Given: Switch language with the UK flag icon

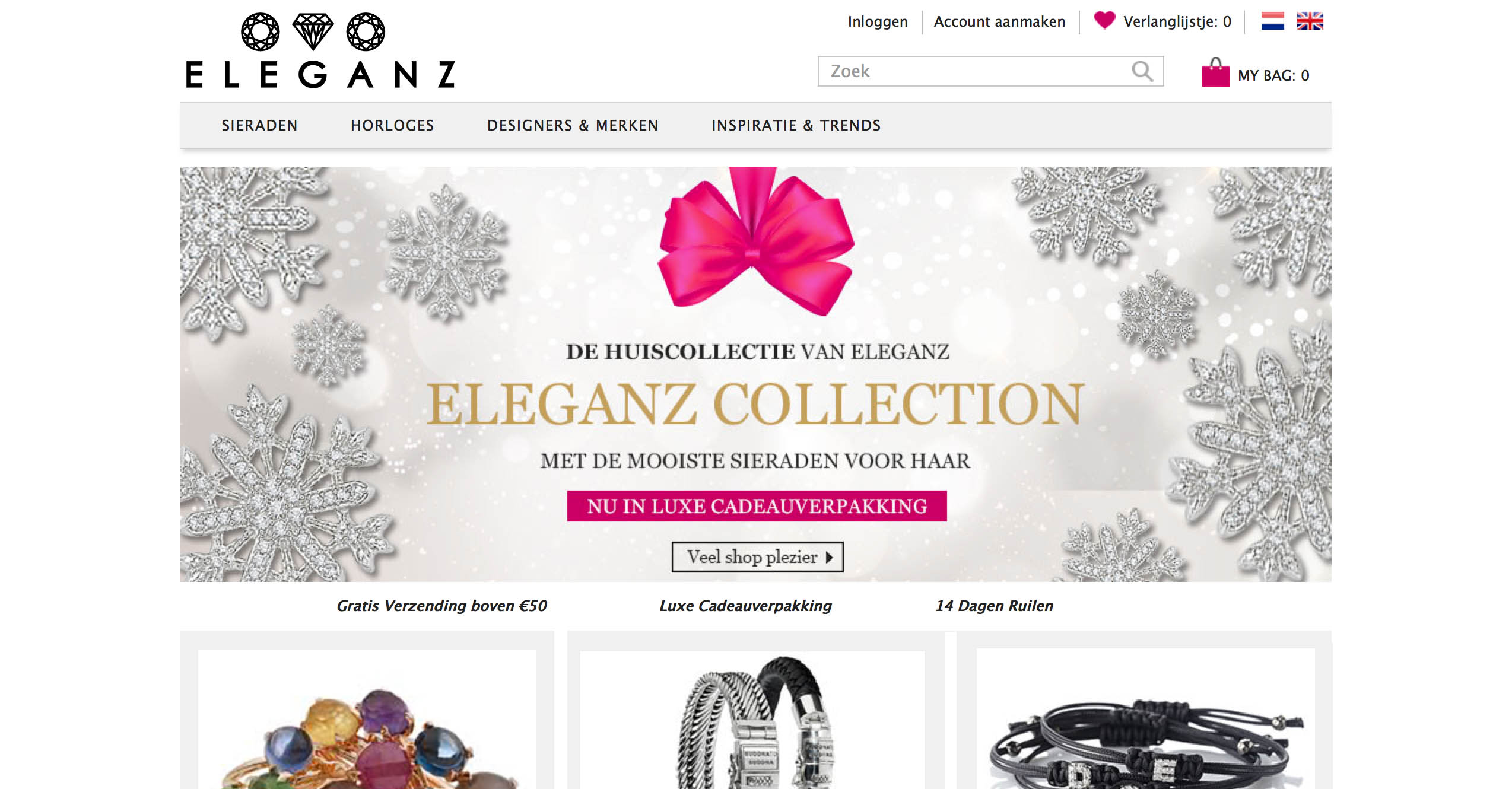Looking at the screenshot, I should tap(1310, 21).
